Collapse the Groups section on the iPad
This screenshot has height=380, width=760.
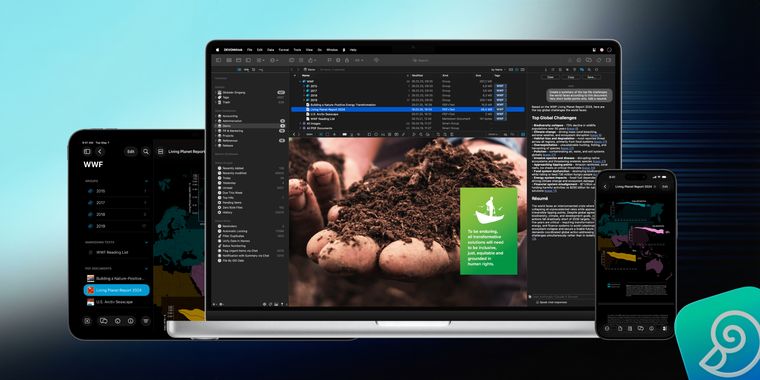click(x=146, y=181)
